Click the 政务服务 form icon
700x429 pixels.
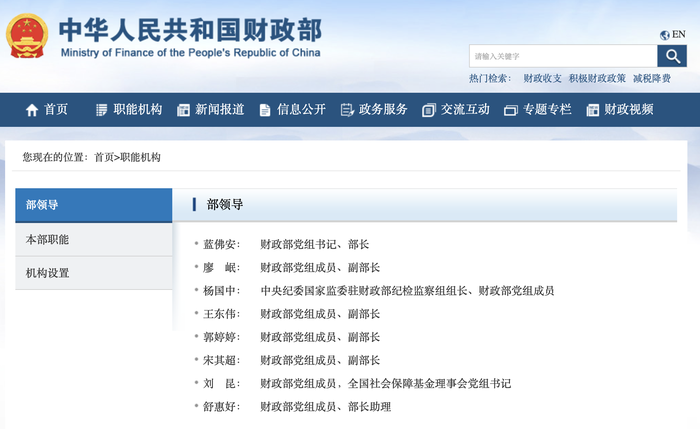pos(347,110)
